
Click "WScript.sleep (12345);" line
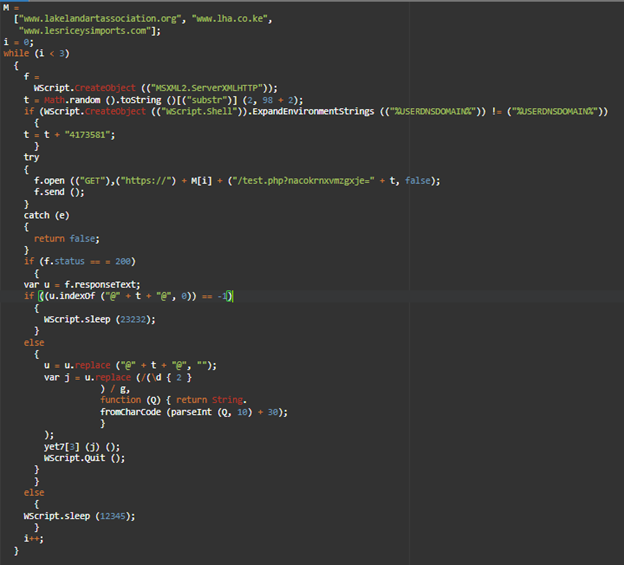pos(79,516)
